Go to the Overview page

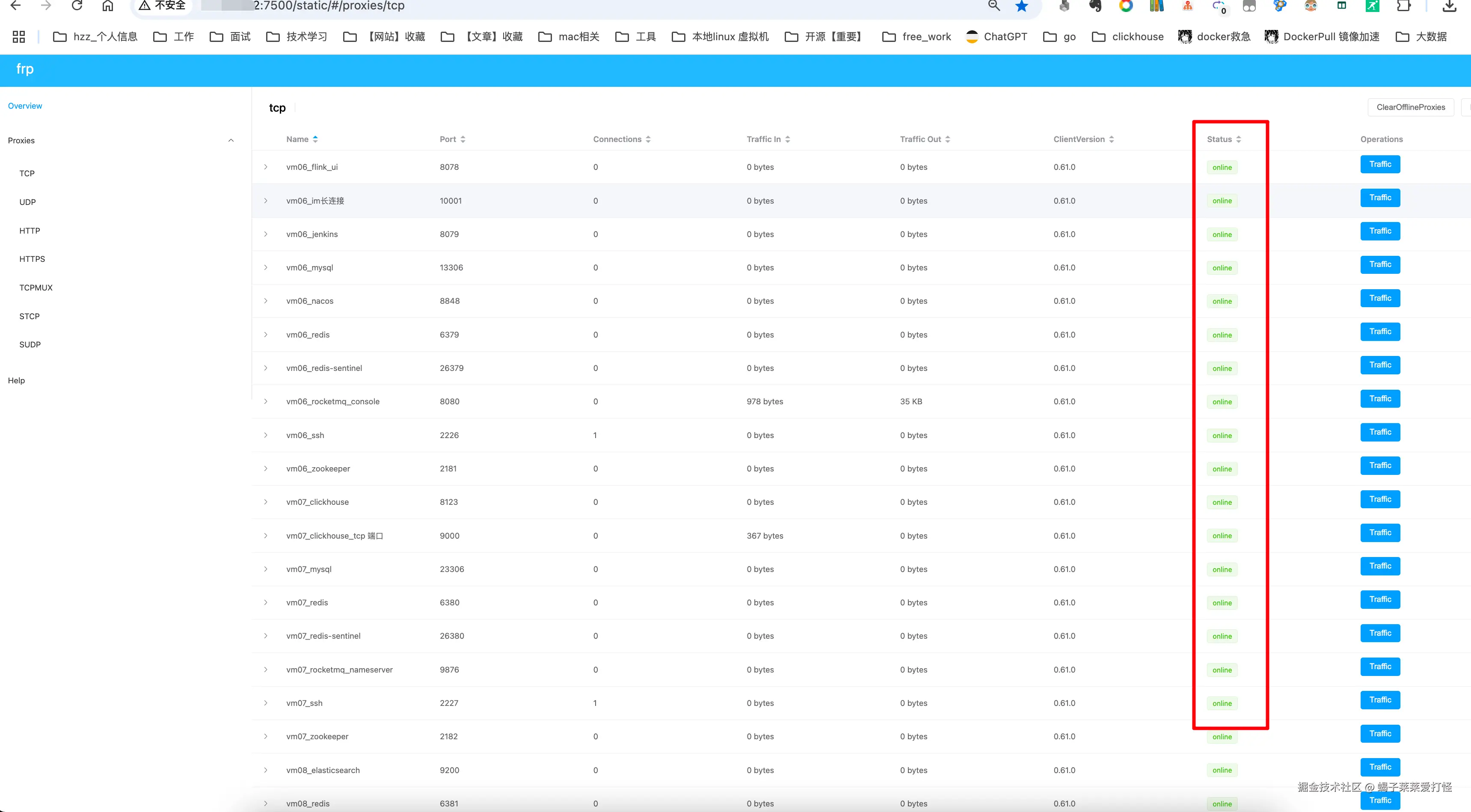click(x=25, y=106)
